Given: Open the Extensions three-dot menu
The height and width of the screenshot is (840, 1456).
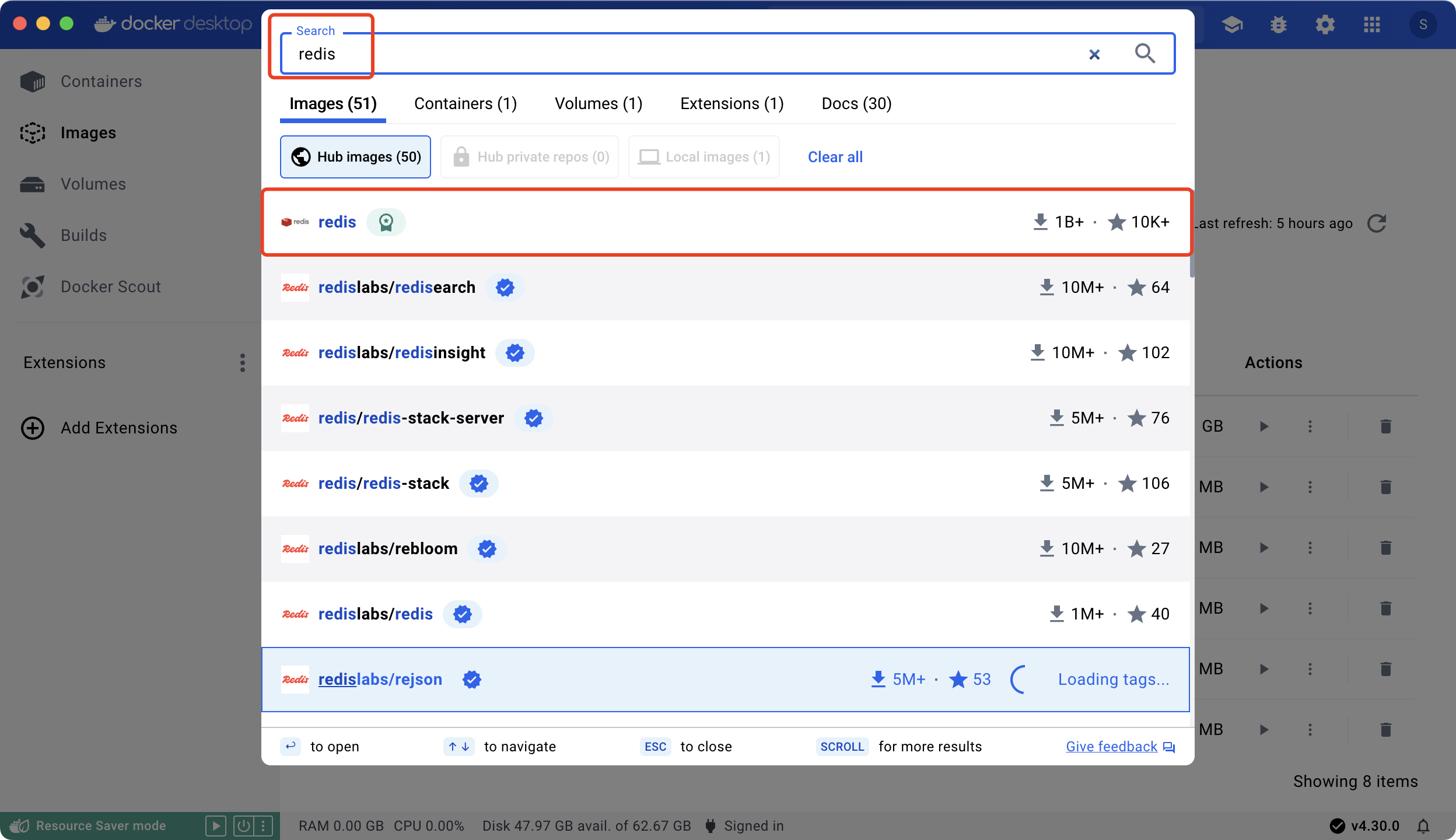Looking at the screenshot, I should (x=243, y=363).
